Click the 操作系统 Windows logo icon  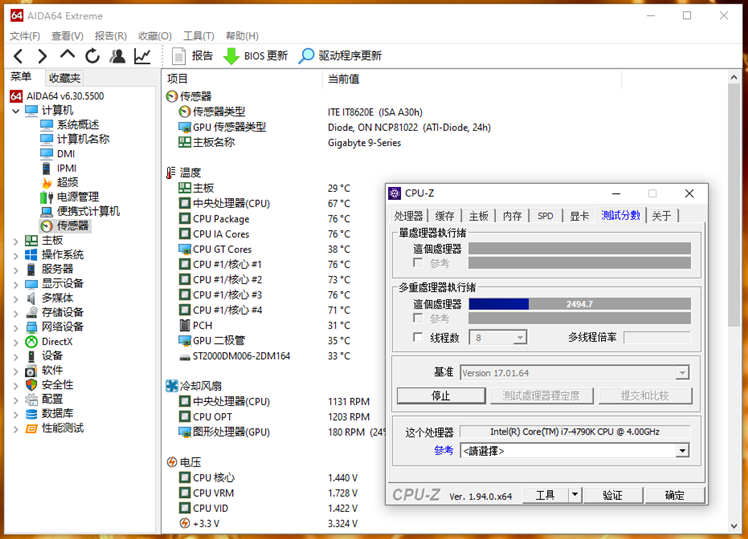coord(31,255)
